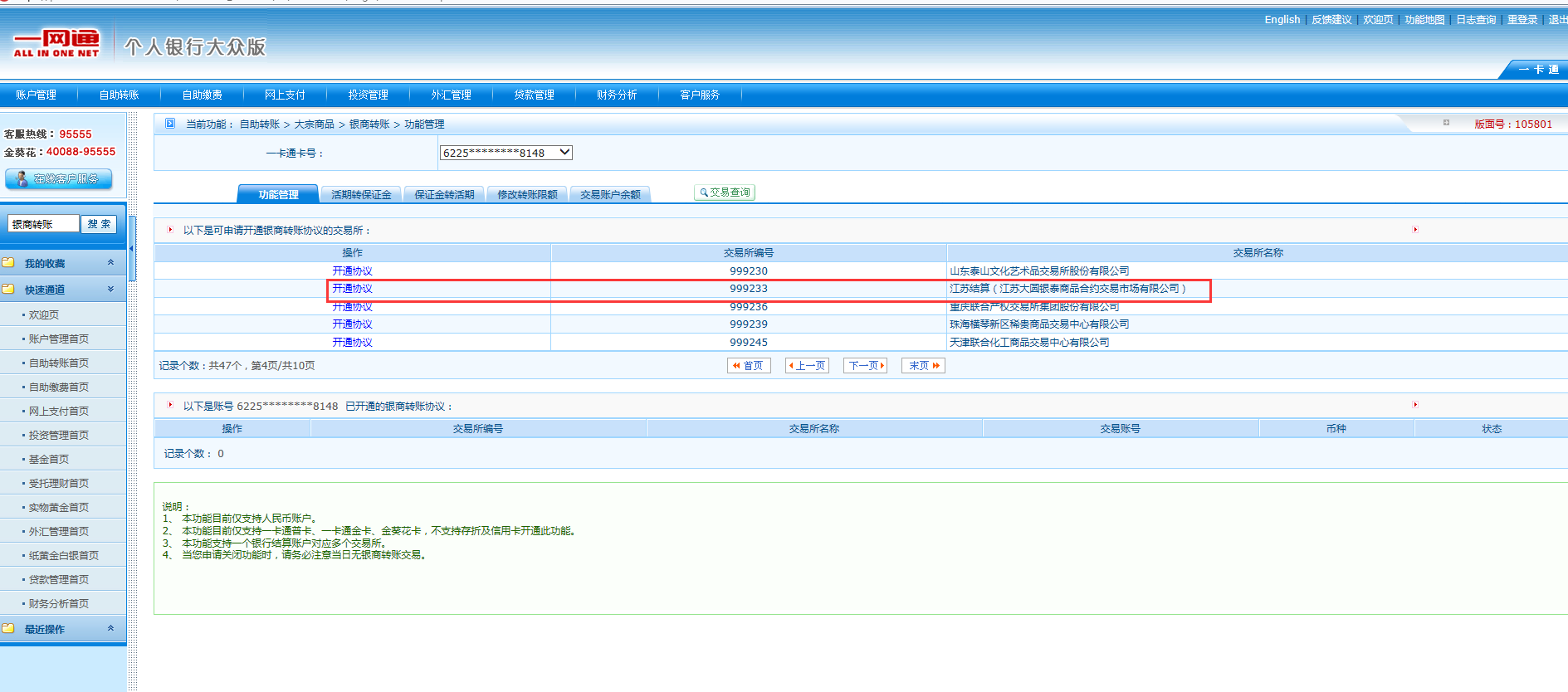Viewport: 1568px width, 692px height.
Task: Click 银商转账 in the breadcrumb
Action: click(x=369, y=124)
